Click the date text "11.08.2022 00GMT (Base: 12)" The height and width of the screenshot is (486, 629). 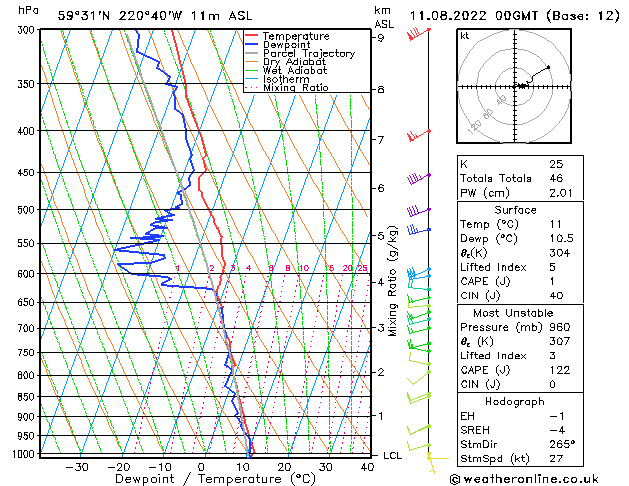(514, 16)
